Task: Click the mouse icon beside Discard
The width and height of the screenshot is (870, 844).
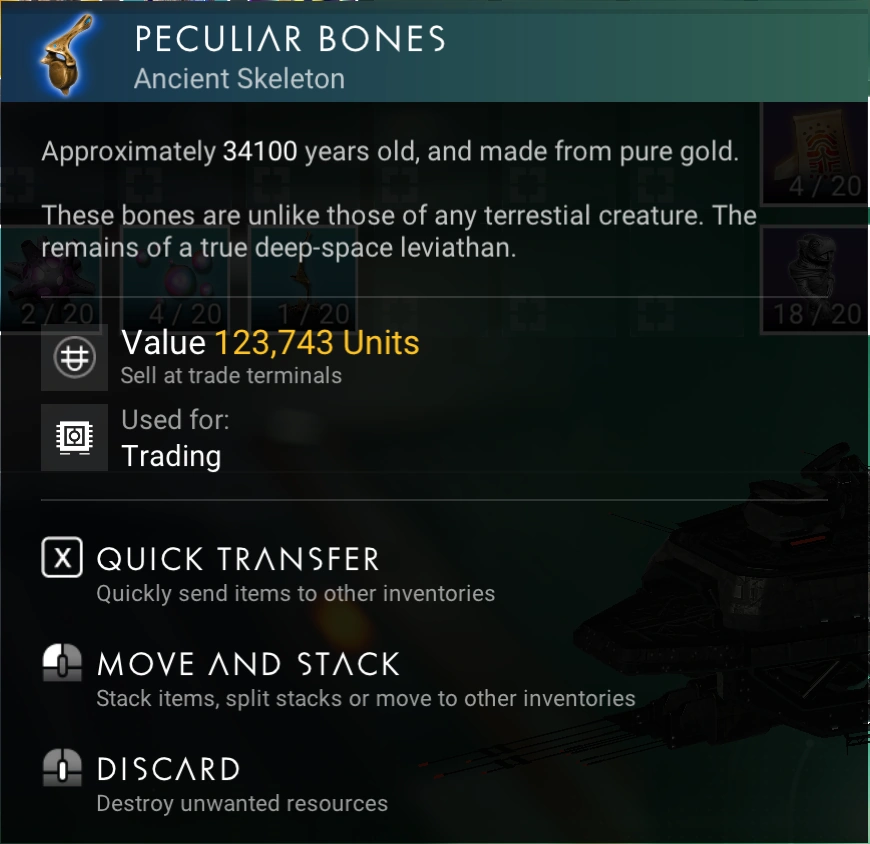Action: pos(62,767)
